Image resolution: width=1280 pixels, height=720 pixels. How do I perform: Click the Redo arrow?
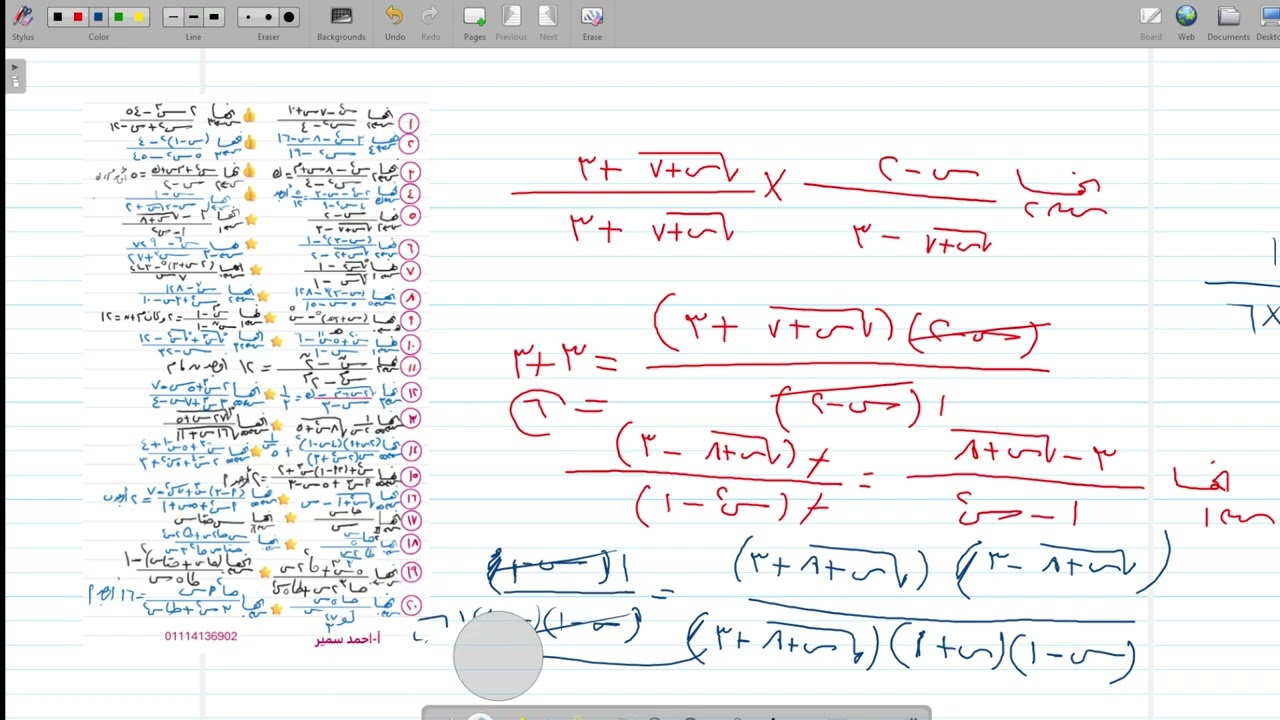tap(430, 22)
